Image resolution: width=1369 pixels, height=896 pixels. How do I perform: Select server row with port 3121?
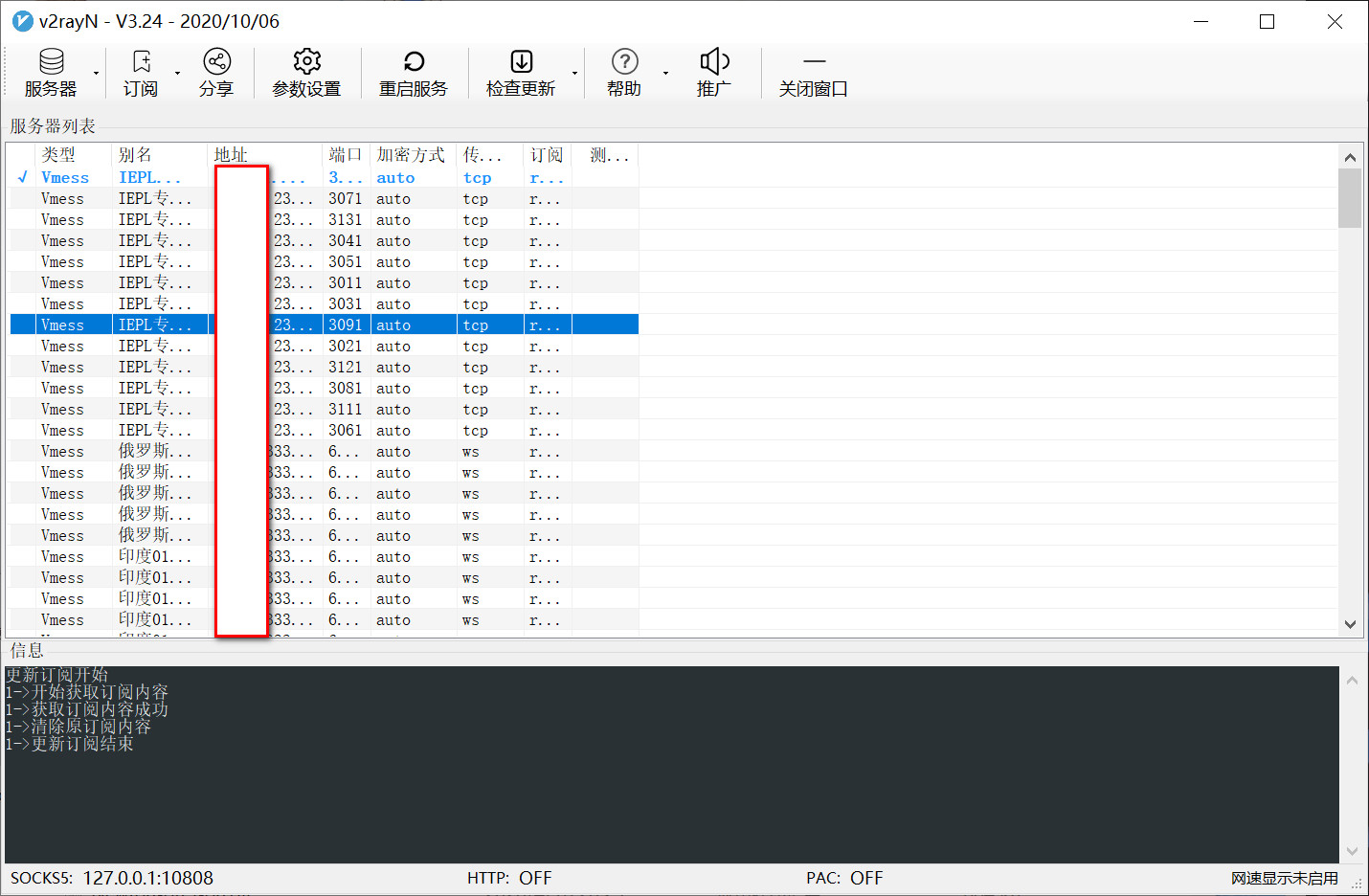325,368
